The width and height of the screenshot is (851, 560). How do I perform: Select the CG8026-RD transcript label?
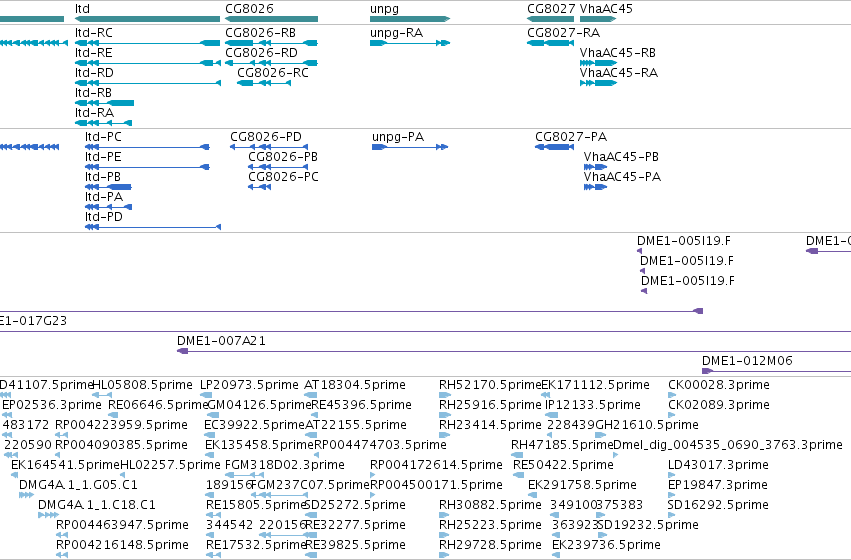click(x=262, y=53)
